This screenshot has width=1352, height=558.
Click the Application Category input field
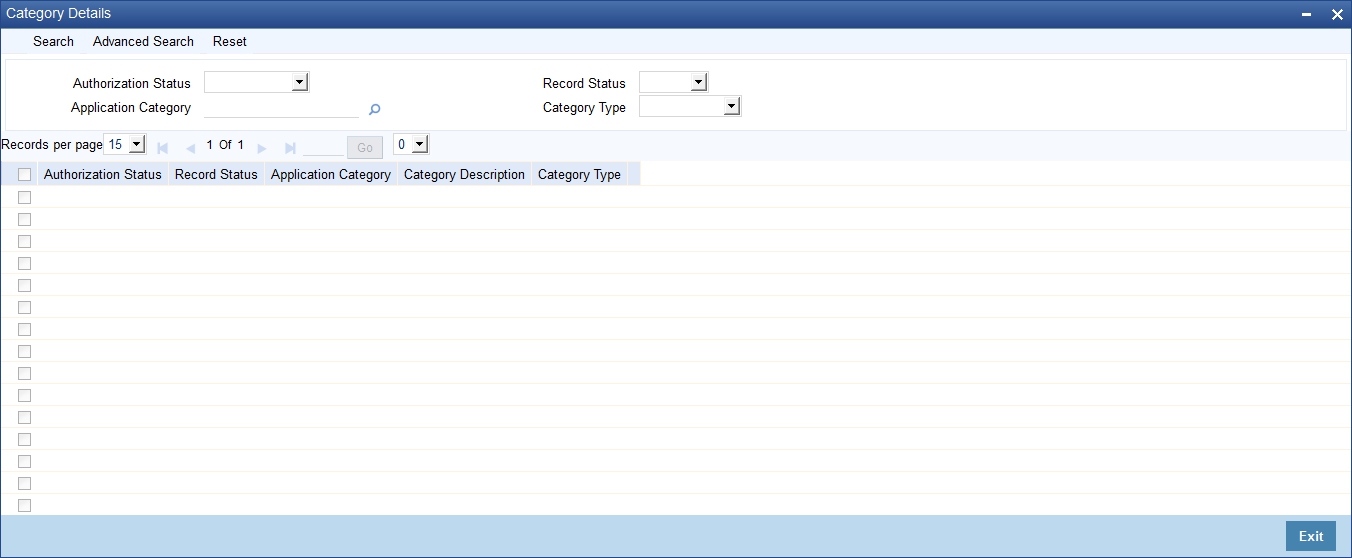coord(281,108)
